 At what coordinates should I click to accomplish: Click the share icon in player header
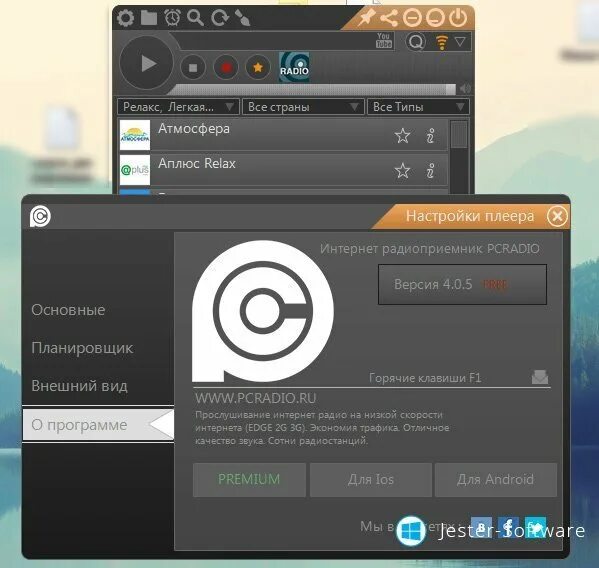click(x=389, y=18)
